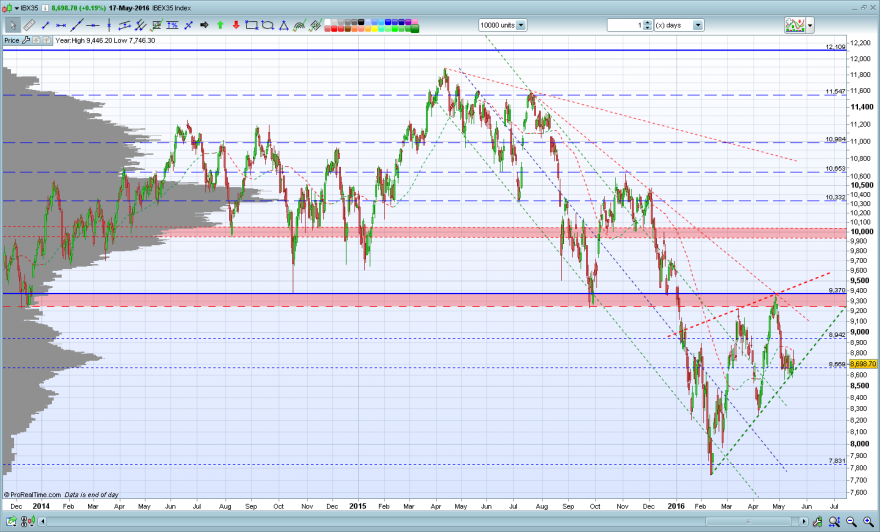The height and width of the screenshot is (532, 880).
Task: Restore the chart window size
Action: [863, 7]
